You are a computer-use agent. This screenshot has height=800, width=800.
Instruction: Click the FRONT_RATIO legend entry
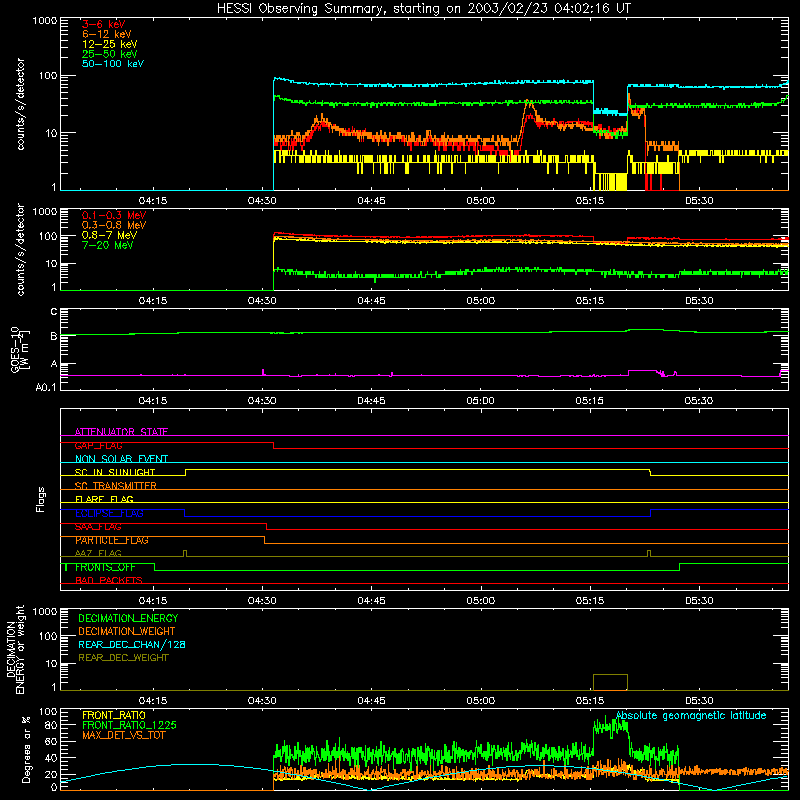[114, 715]
